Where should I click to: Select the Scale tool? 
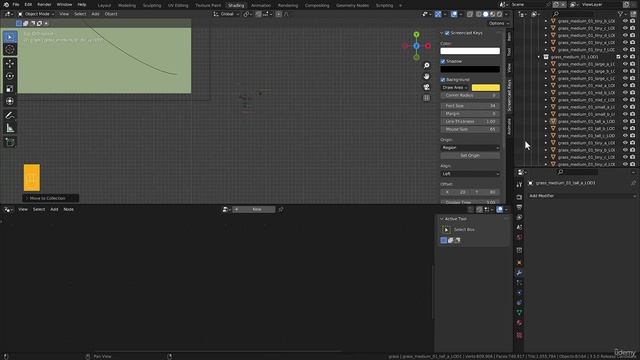[10, 89]
